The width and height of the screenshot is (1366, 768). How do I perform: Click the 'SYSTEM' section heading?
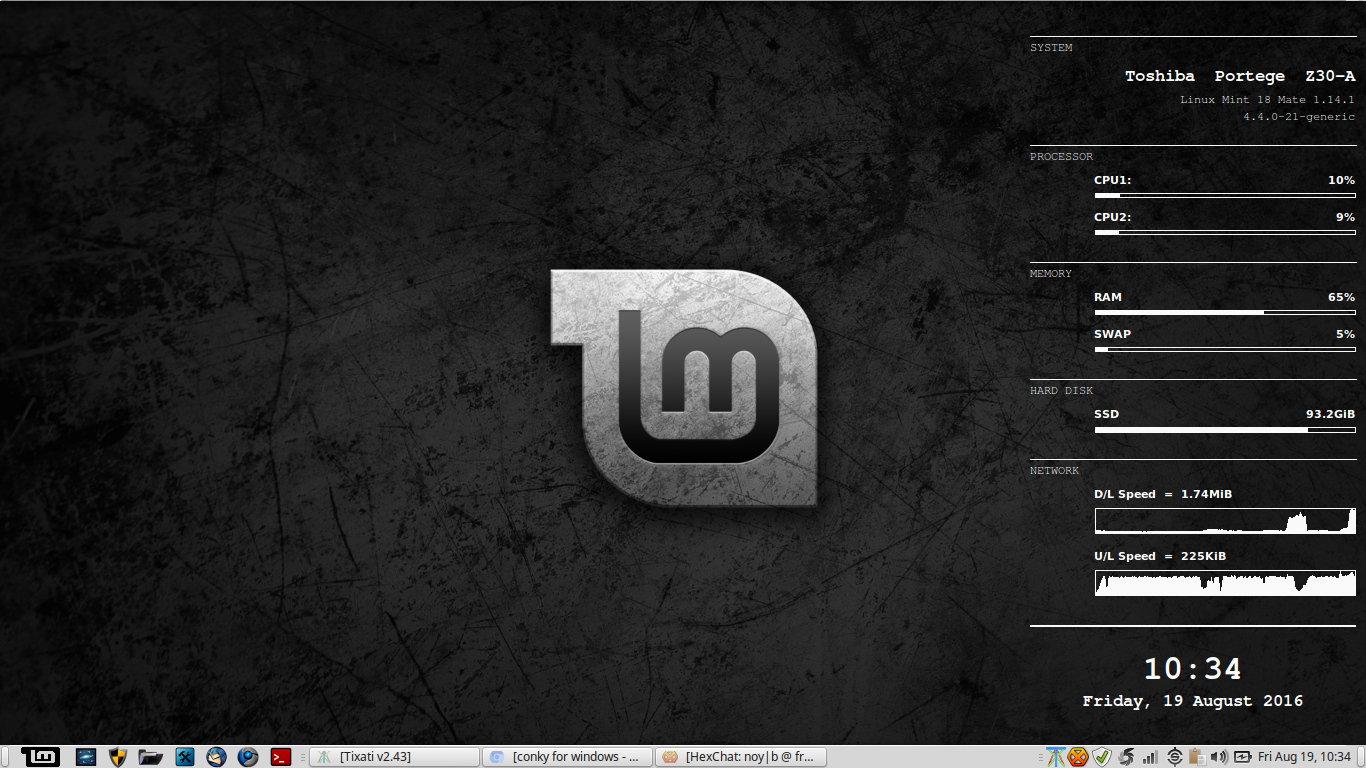click(1051, 47)
